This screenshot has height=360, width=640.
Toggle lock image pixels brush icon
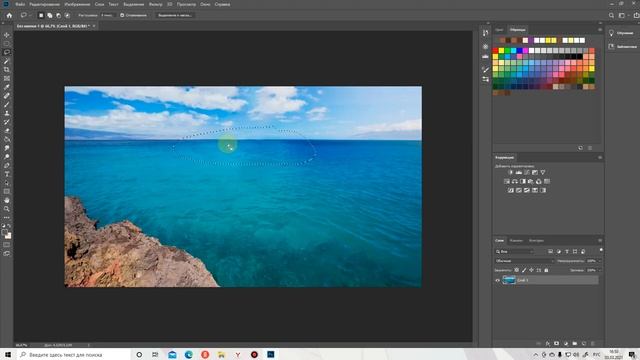524,270
